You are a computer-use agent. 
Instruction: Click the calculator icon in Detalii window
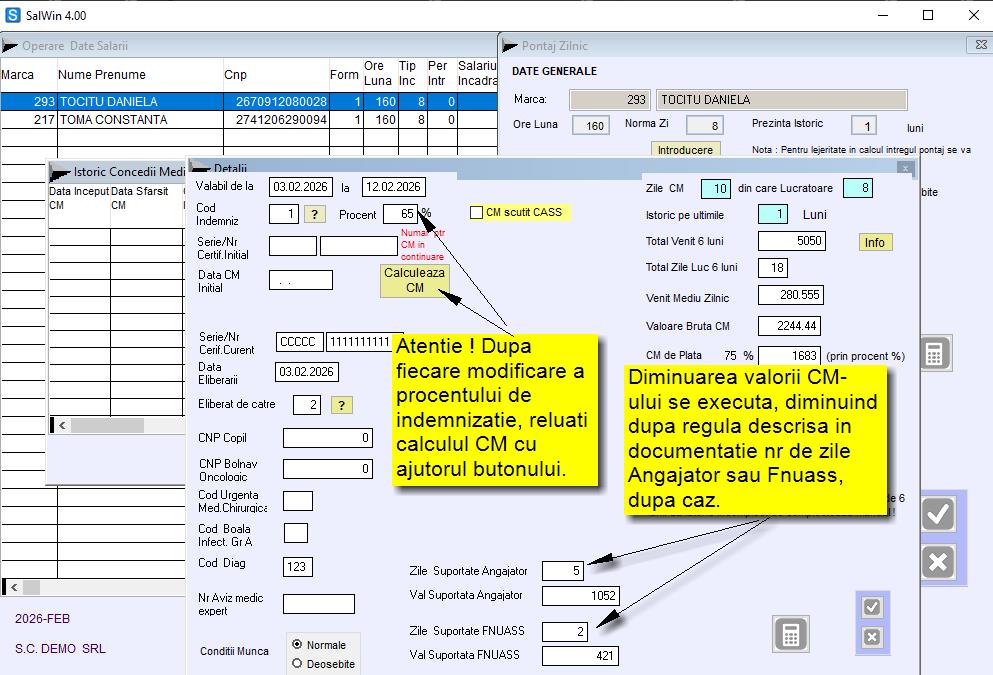coord(790,634)
